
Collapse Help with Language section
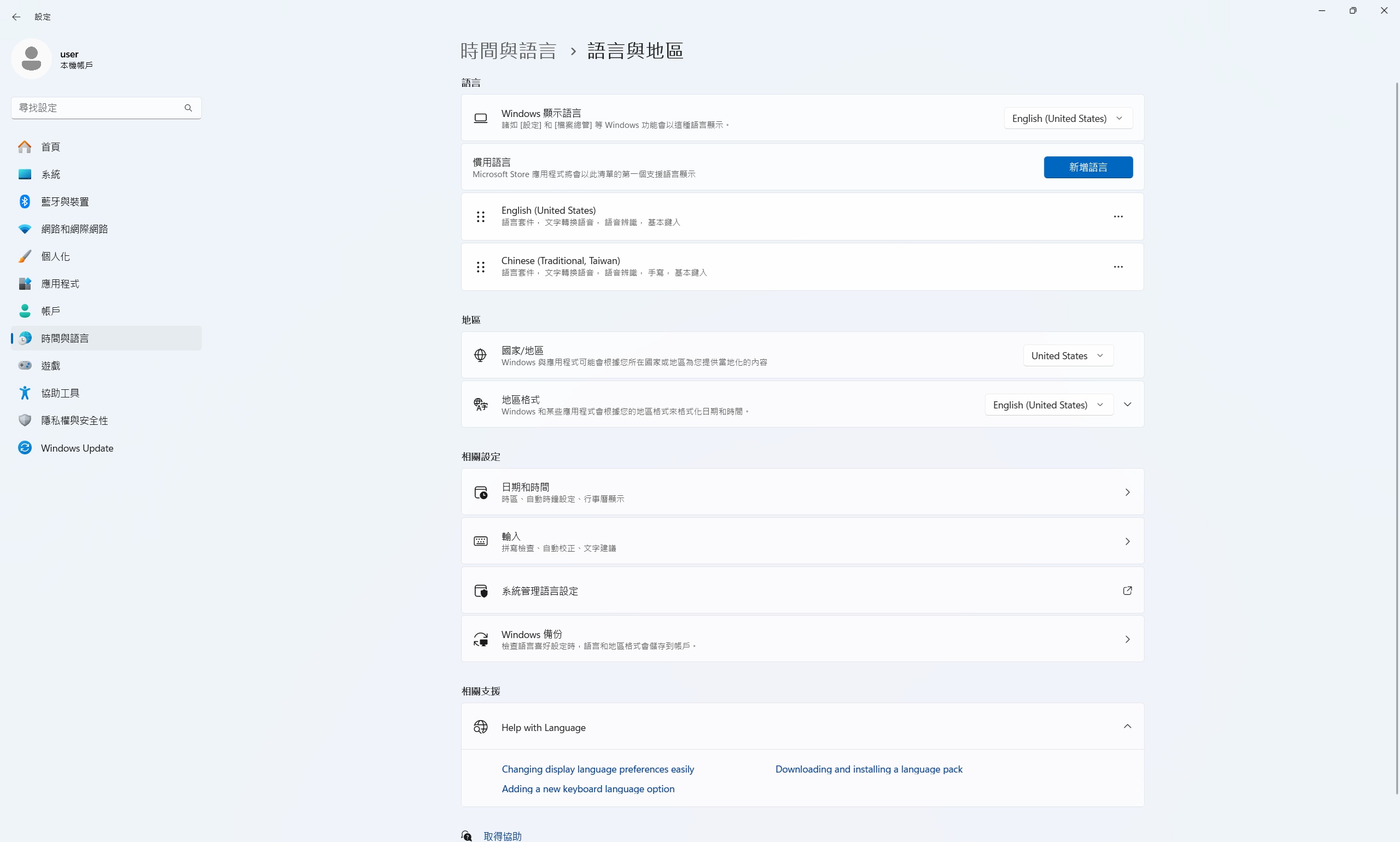[1127, 727]
